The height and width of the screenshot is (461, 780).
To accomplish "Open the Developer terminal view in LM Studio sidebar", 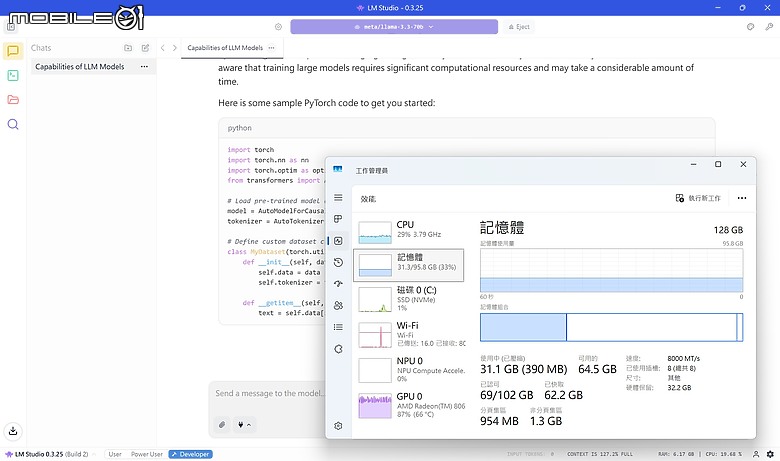I will click(x=13, y=75).
